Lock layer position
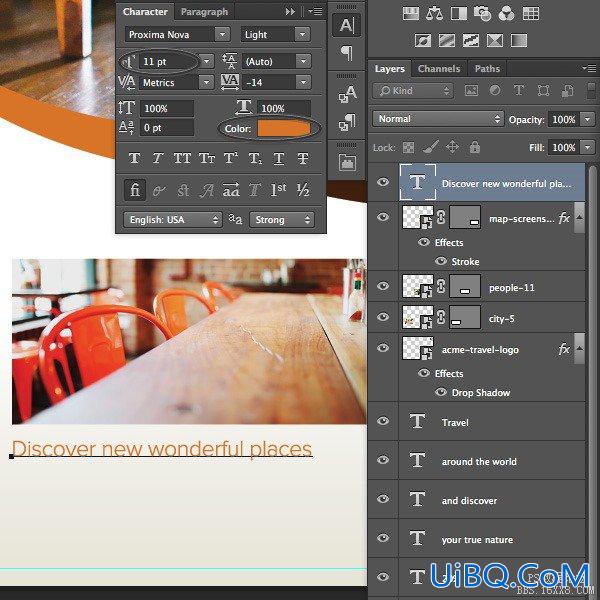Image resolution: width=600 pixels, height=600 pixels. tap(452, 147)
